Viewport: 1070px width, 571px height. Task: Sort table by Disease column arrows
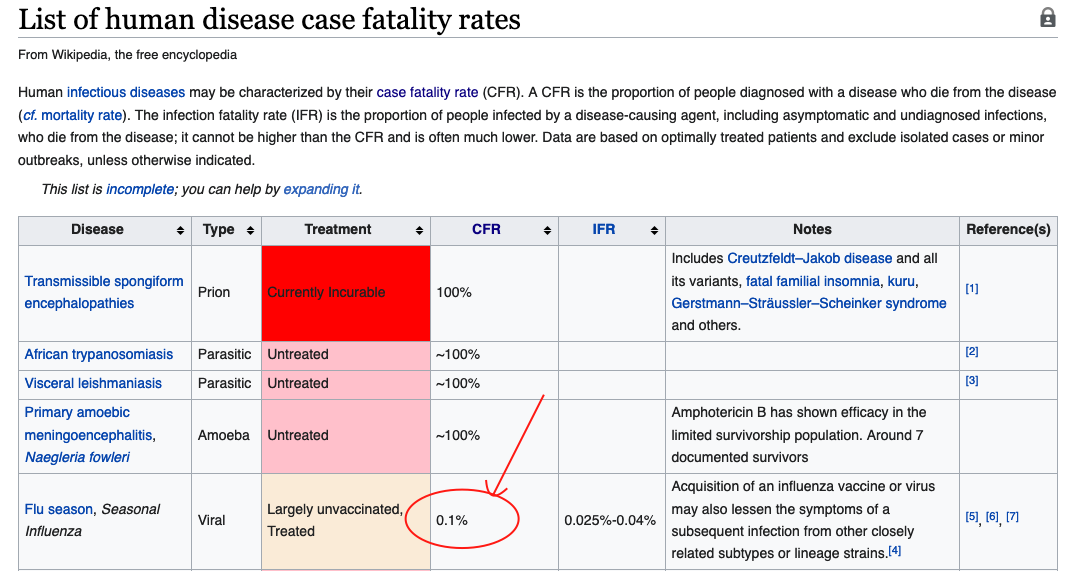[180, 231]
